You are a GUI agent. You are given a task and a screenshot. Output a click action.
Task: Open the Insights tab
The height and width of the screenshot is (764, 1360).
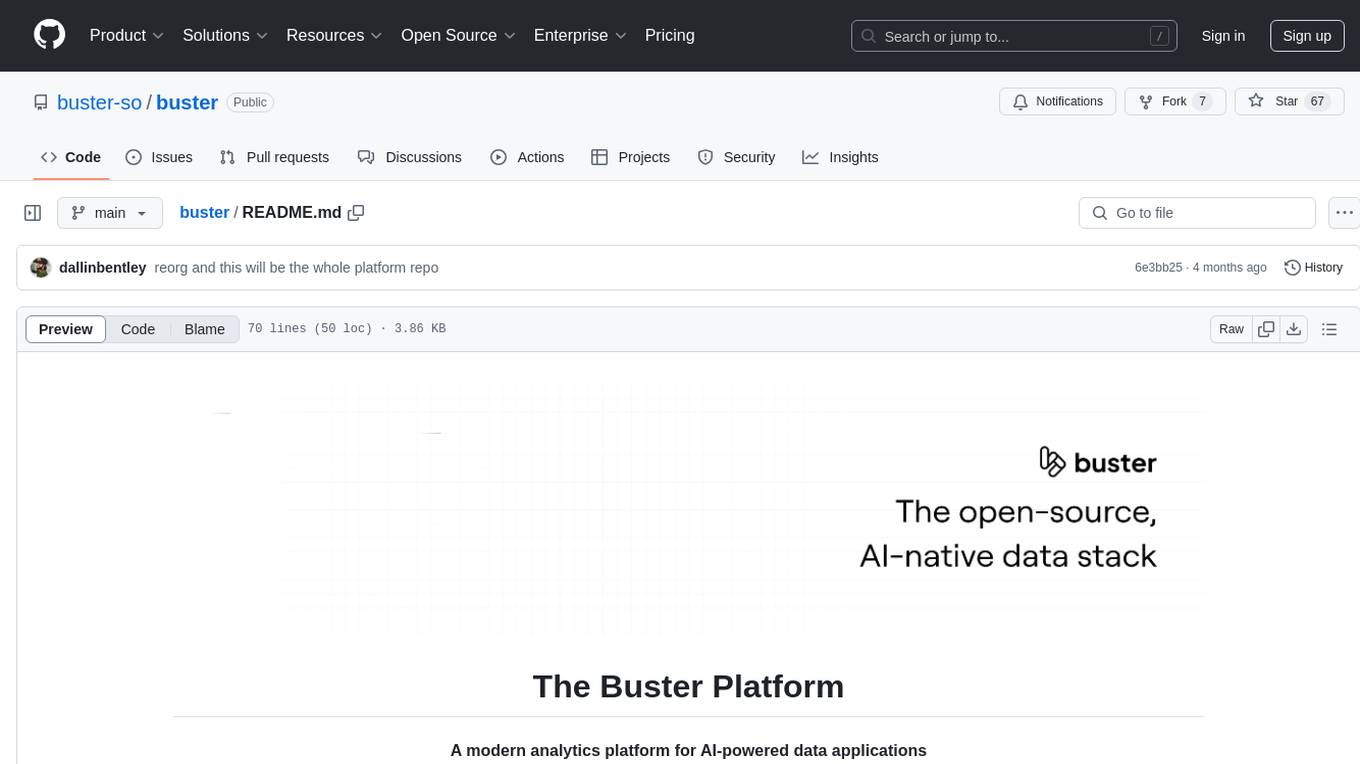coord(840,157)
